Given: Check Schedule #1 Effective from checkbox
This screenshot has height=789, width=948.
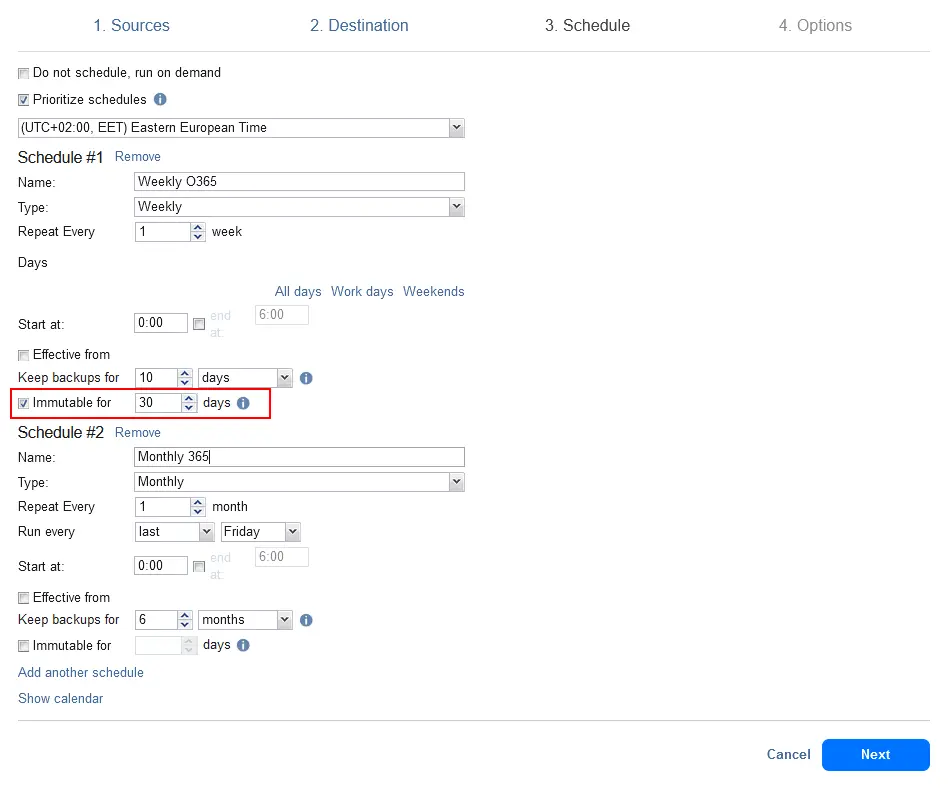Looking at the screenshot, I should (x=24, y=355).
